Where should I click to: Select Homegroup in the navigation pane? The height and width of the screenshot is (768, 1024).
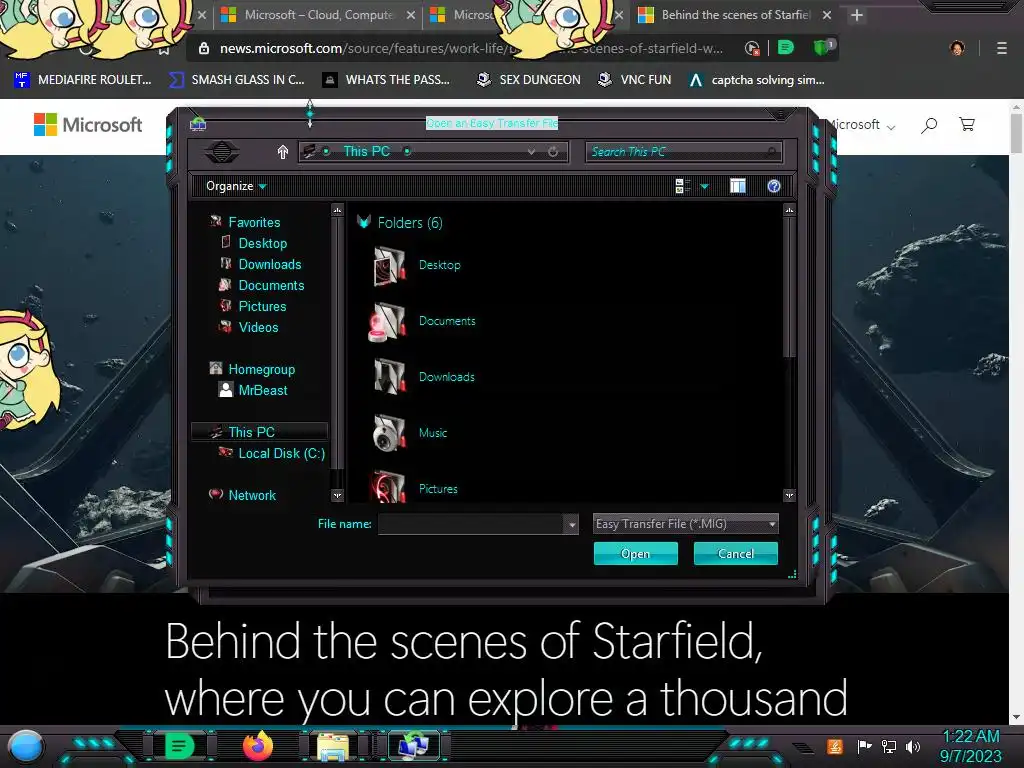pyautogui.click(x=261, y=369)
